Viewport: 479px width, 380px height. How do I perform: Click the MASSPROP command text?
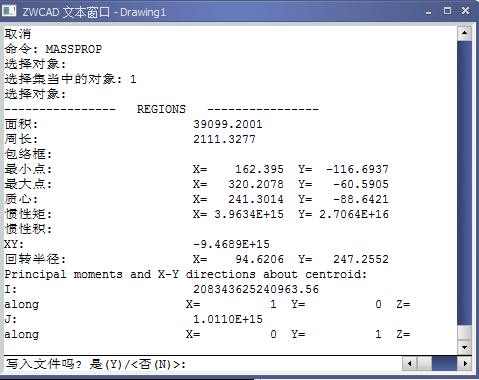(74, 49)
